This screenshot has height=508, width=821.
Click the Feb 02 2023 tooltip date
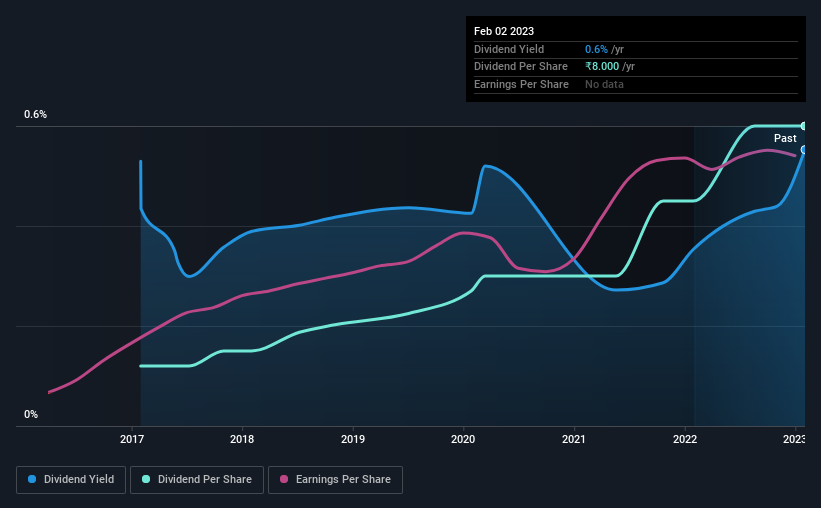504,31
